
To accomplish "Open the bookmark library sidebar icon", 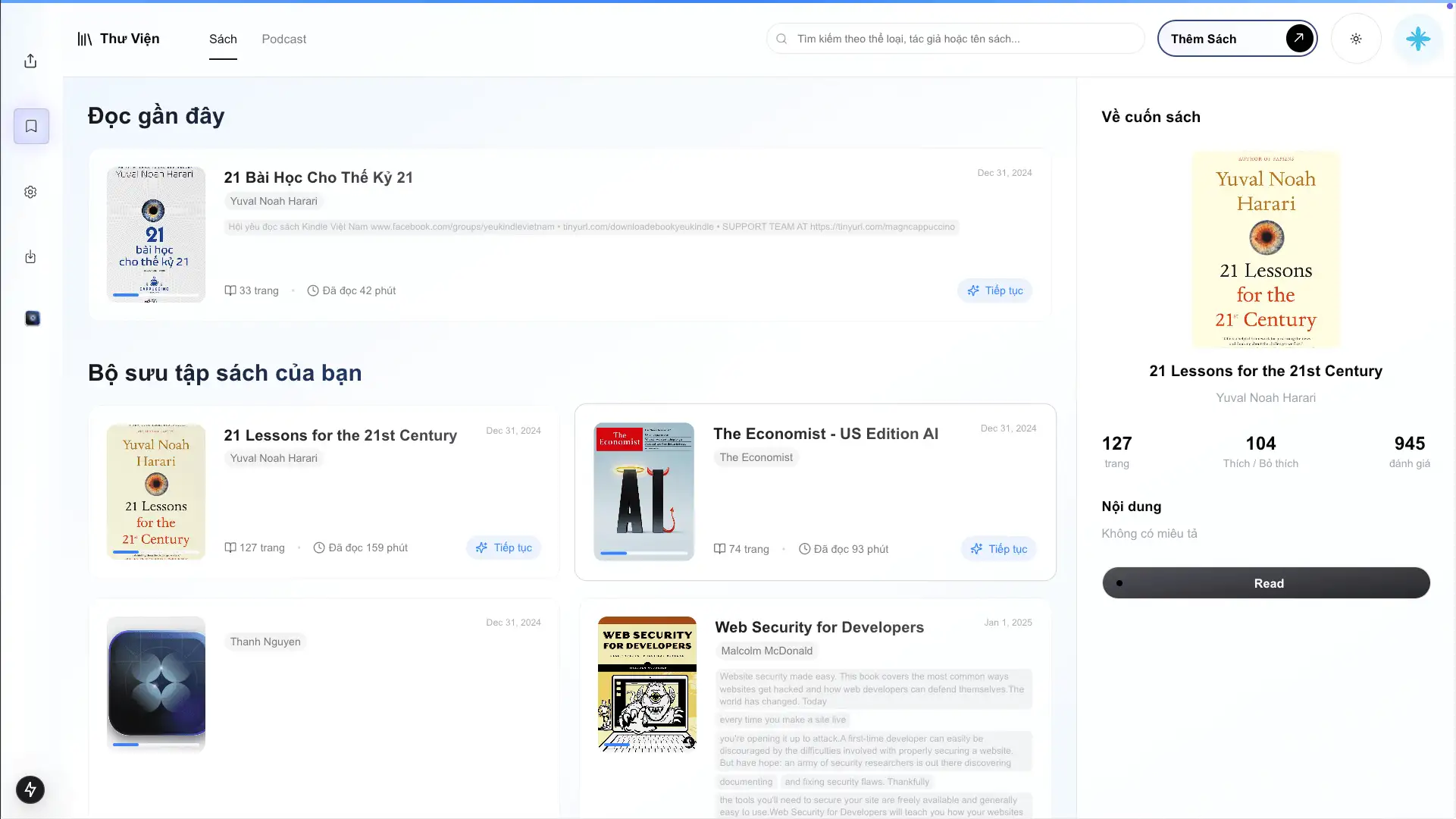I will click(x=31, y=126).
